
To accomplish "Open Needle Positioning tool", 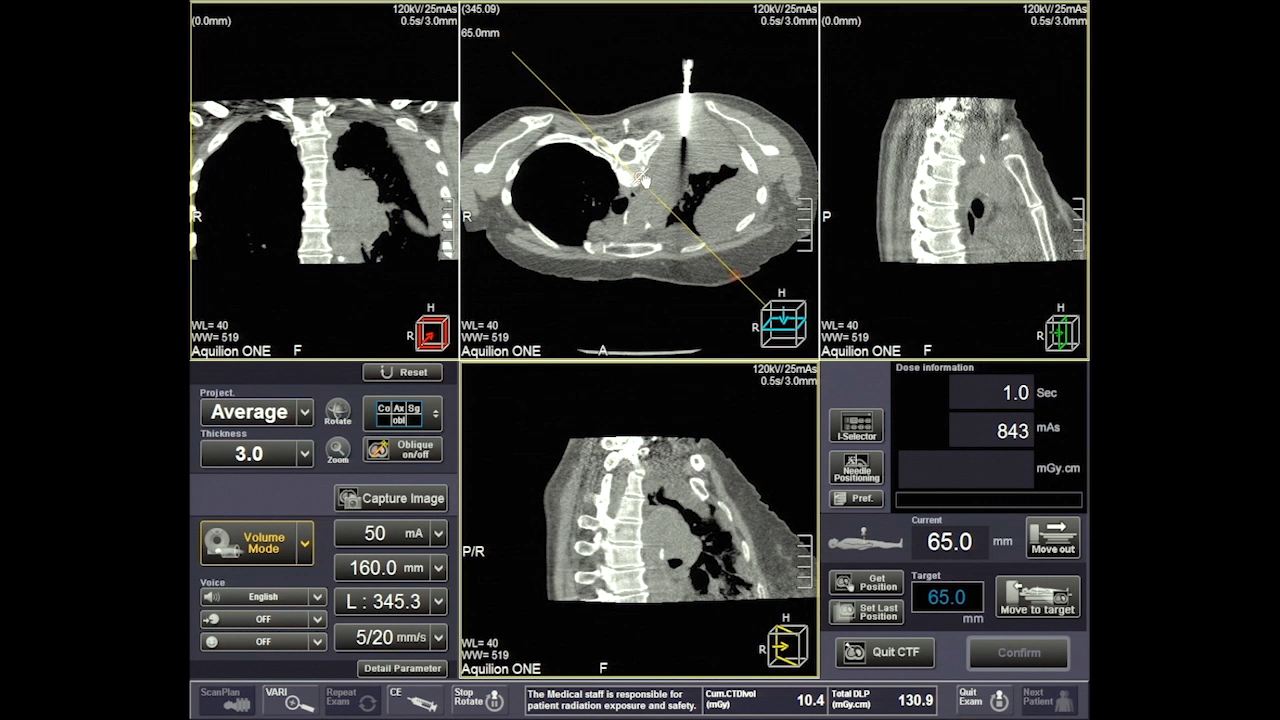I will [857, 468].
